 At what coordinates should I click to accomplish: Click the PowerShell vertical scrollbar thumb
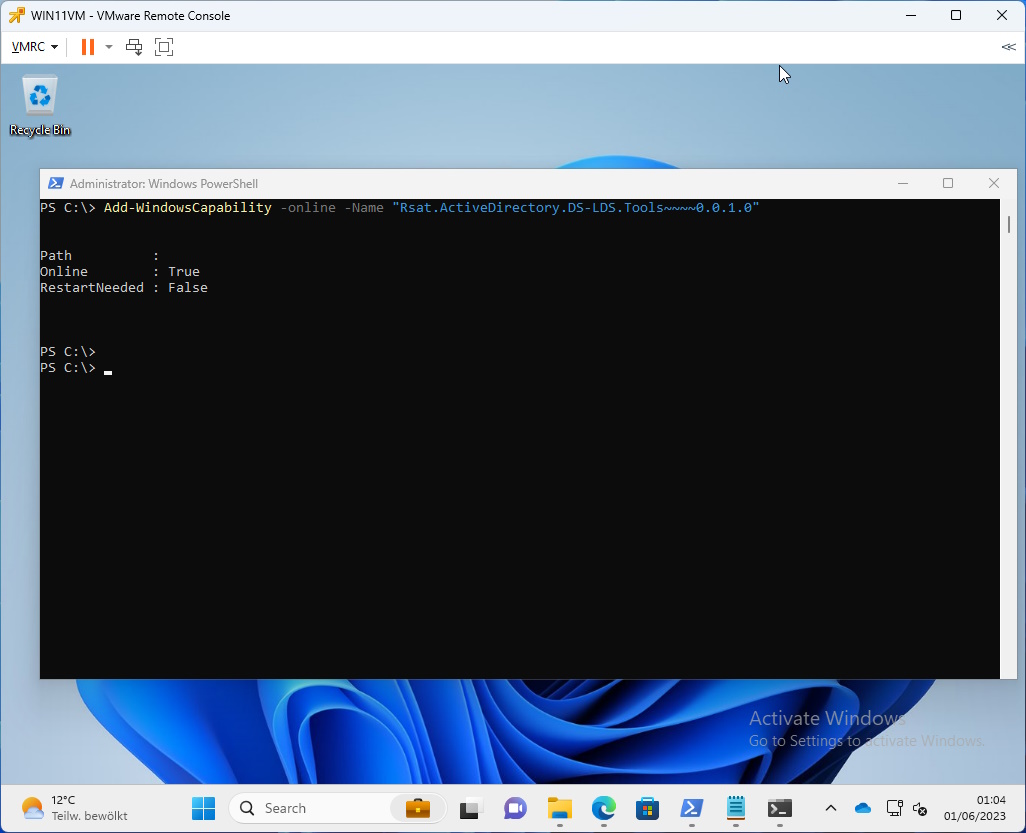point(1008,224)
